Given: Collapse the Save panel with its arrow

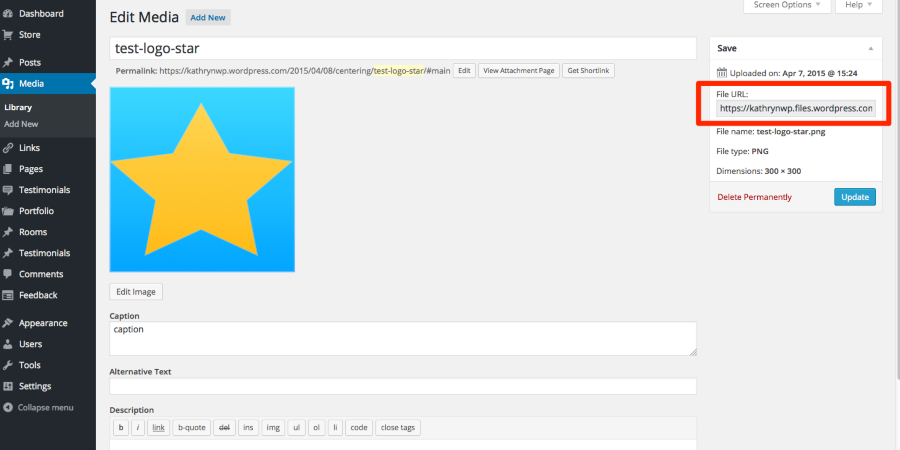Looking at the screenshot, I should (871, 49).
